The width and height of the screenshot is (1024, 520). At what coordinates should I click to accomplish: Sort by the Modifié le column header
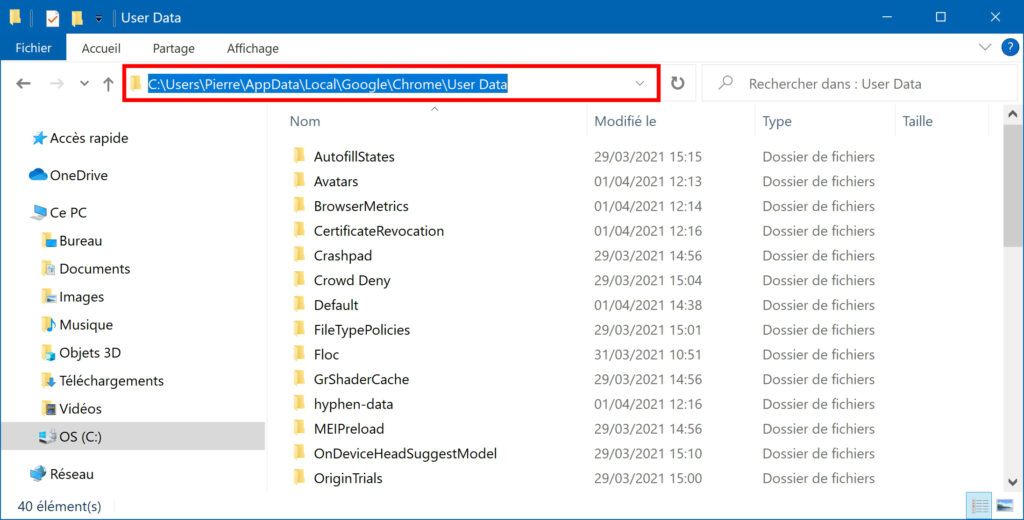[x=625, y=121]
